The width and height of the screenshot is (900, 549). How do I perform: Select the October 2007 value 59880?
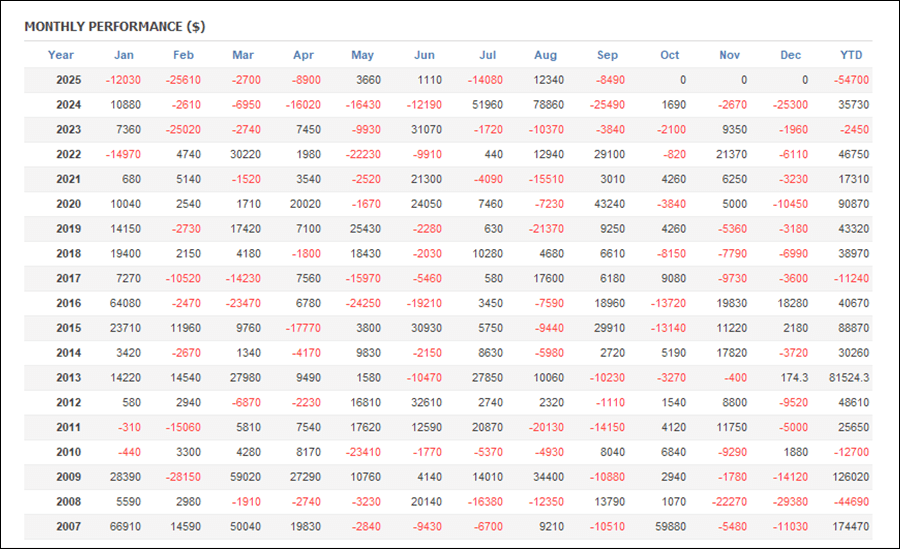pyautogui.click(x=667, y=527)
